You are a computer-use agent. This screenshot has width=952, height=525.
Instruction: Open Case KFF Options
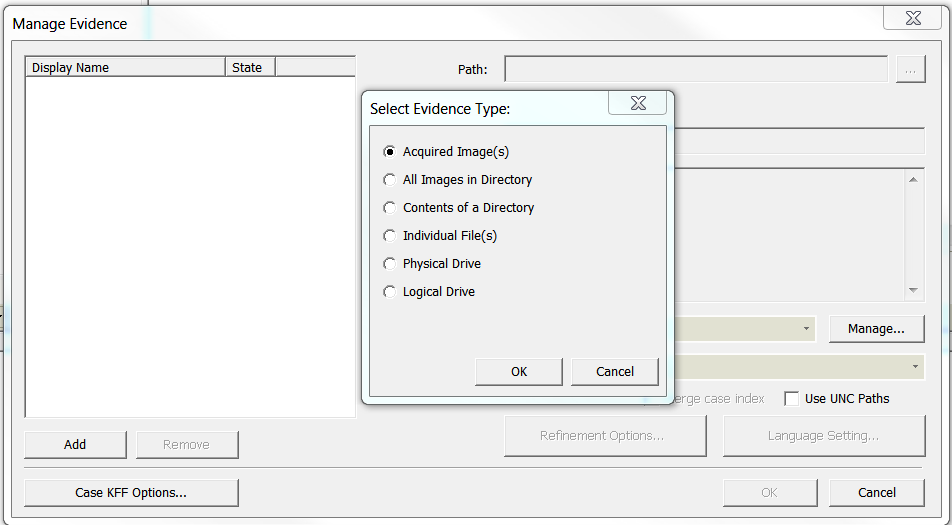131,492
